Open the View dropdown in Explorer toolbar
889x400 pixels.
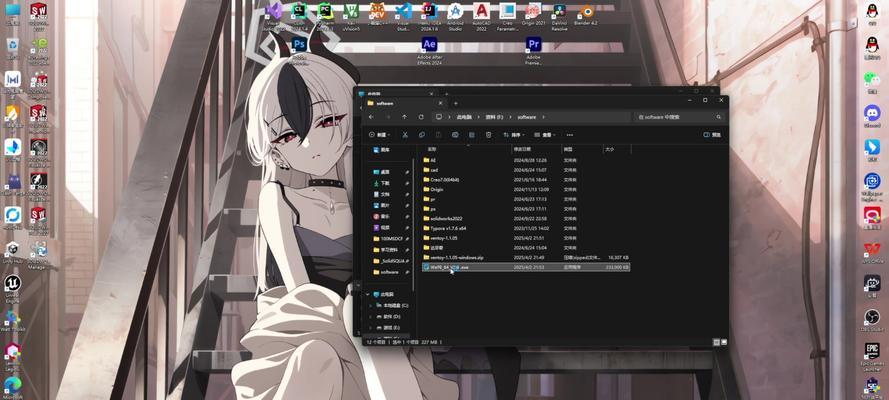(x=544, y=135)
